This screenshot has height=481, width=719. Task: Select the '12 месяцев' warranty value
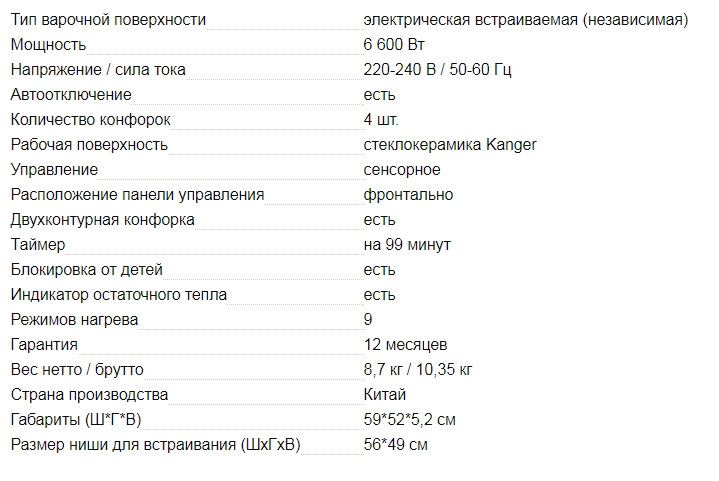pos(406,345)
